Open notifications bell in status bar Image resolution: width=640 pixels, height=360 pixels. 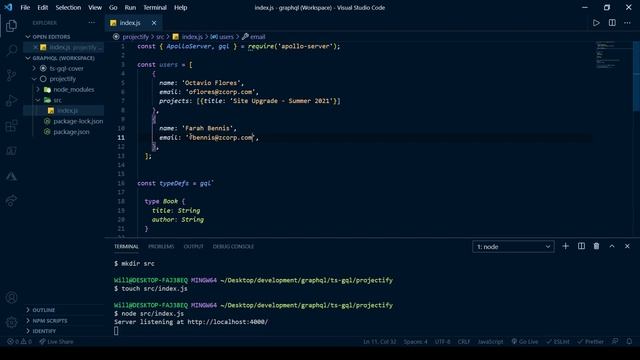tap(629, 342)
